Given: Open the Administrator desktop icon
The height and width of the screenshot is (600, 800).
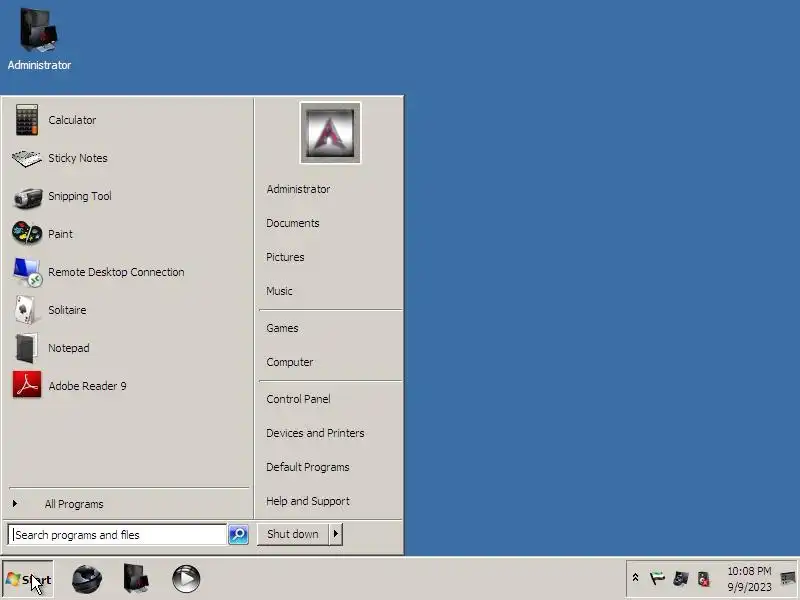Looking at the screenshot, I should click(x=39, y=38).
